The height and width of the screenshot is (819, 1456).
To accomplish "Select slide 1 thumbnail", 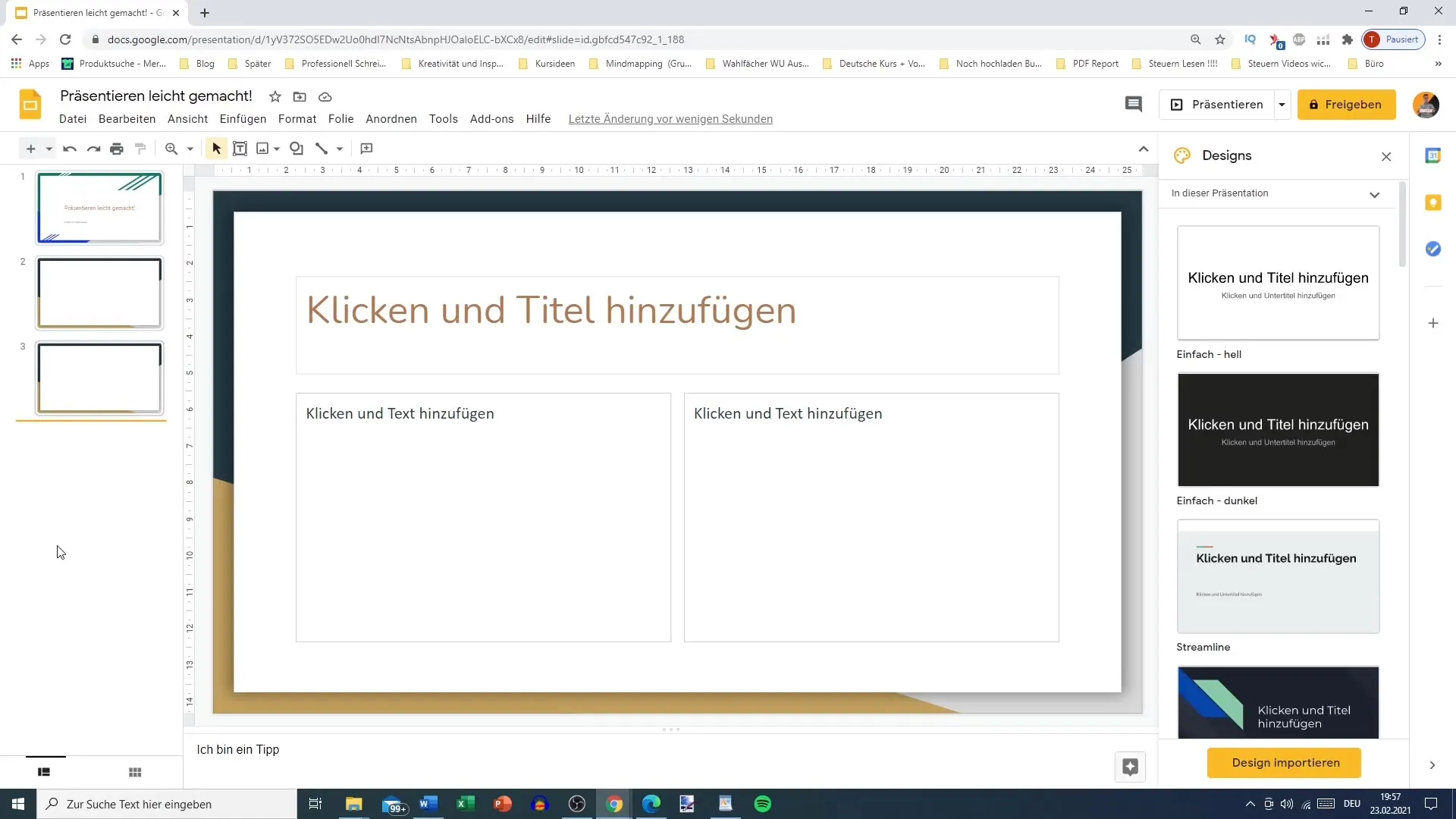I will point(99,208).
